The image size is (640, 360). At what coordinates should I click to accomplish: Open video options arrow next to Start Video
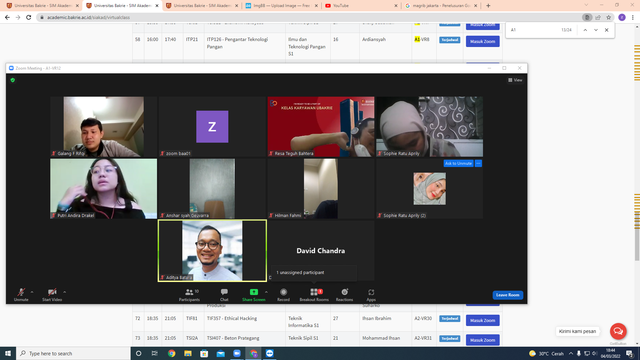pyautogui.click(x=64, y=292)
